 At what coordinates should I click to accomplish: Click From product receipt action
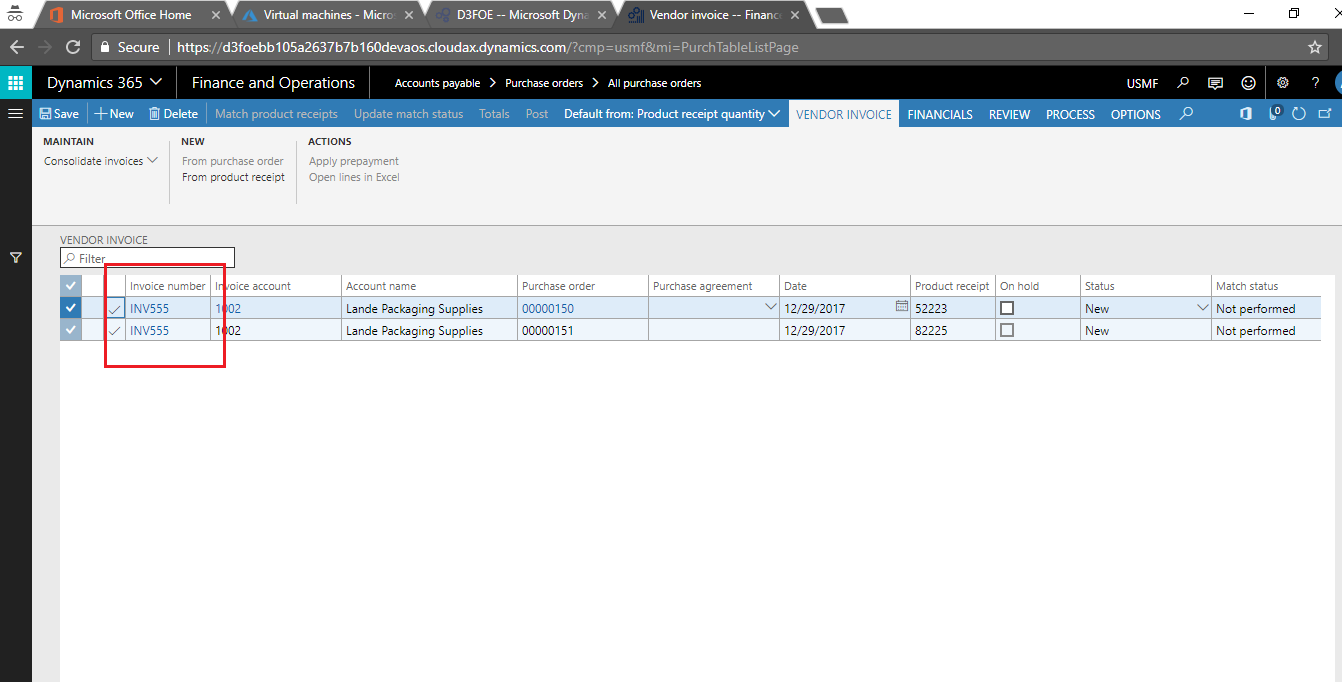[x=233, y=177]
